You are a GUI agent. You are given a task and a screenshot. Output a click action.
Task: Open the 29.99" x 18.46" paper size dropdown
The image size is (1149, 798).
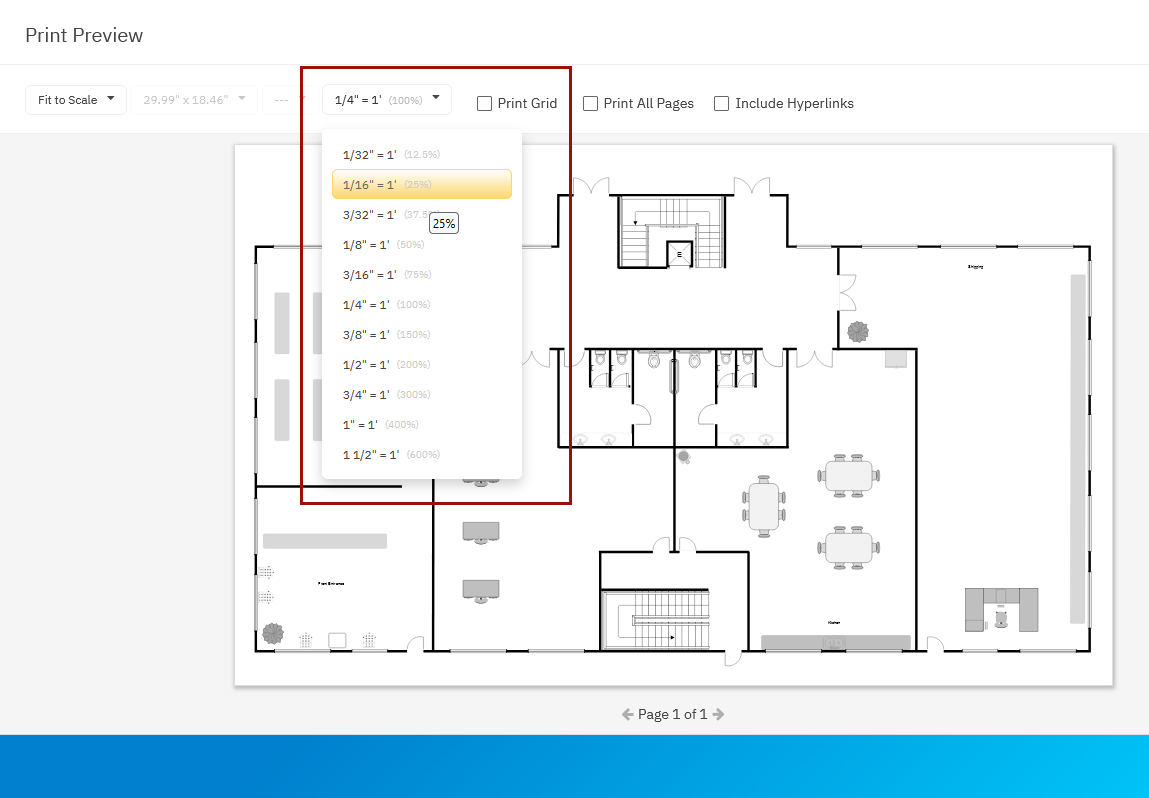pos(194,100)
